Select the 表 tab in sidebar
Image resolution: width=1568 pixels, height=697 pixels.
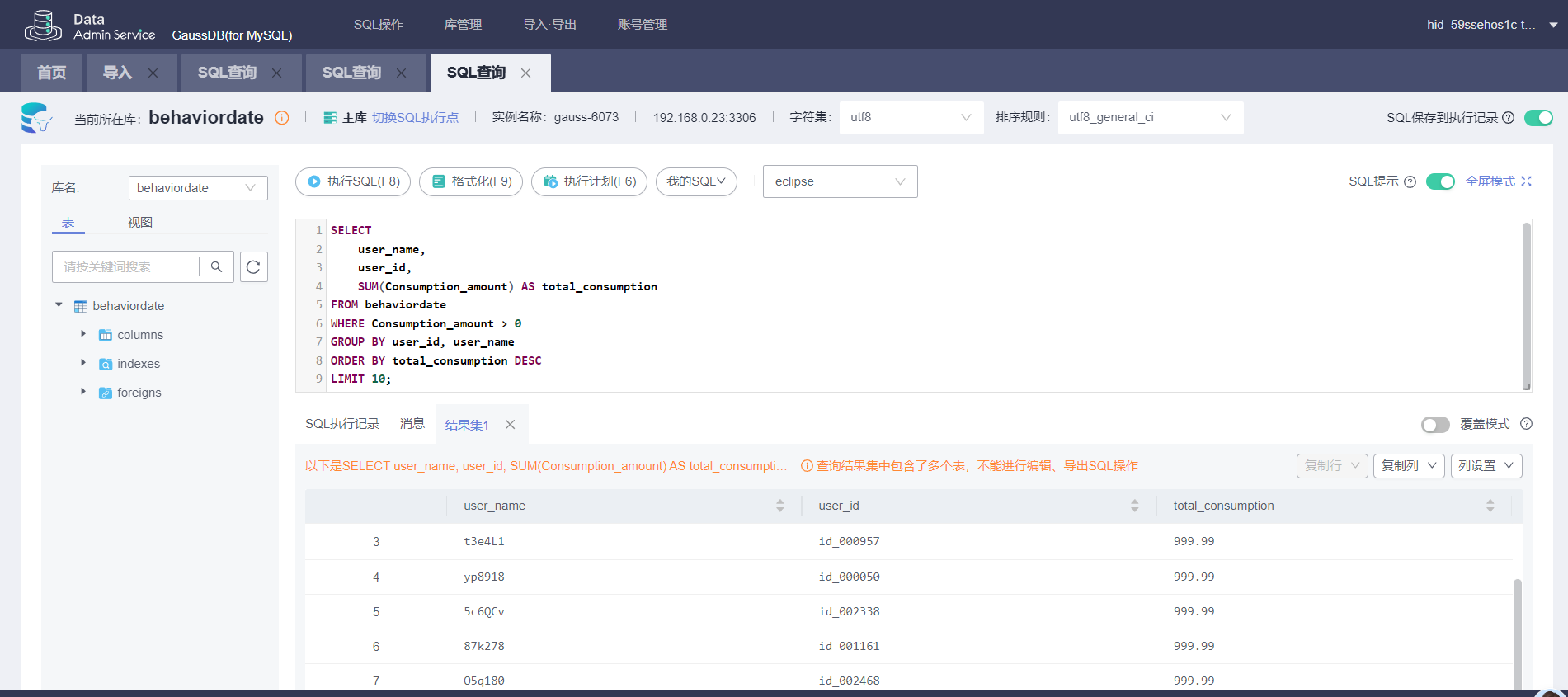click(68, 223)
